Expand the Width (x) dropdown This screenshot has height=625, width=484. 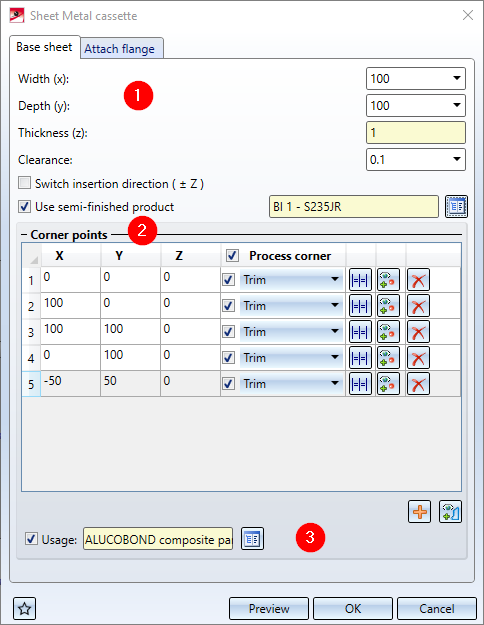coord(457,79)
